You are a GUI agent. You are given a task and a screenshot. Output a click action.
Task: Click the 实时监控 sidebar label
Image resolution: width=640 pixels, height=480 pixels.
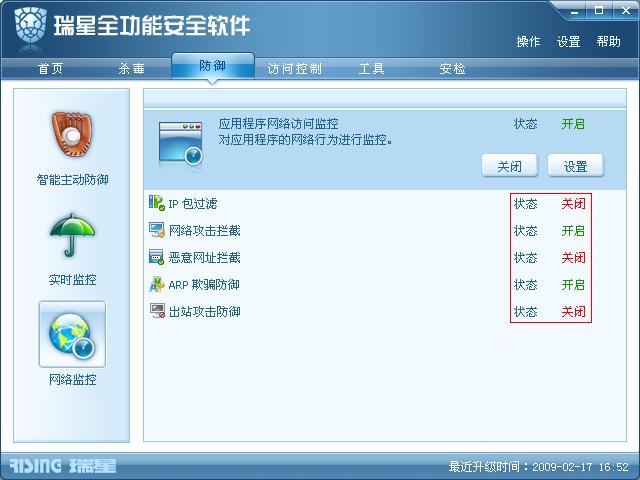pos(72,280)
